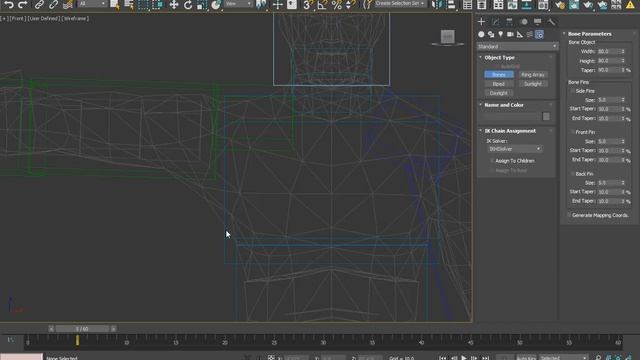Switch to the Hierarchy command panel tab

click(x=509, y=22)
